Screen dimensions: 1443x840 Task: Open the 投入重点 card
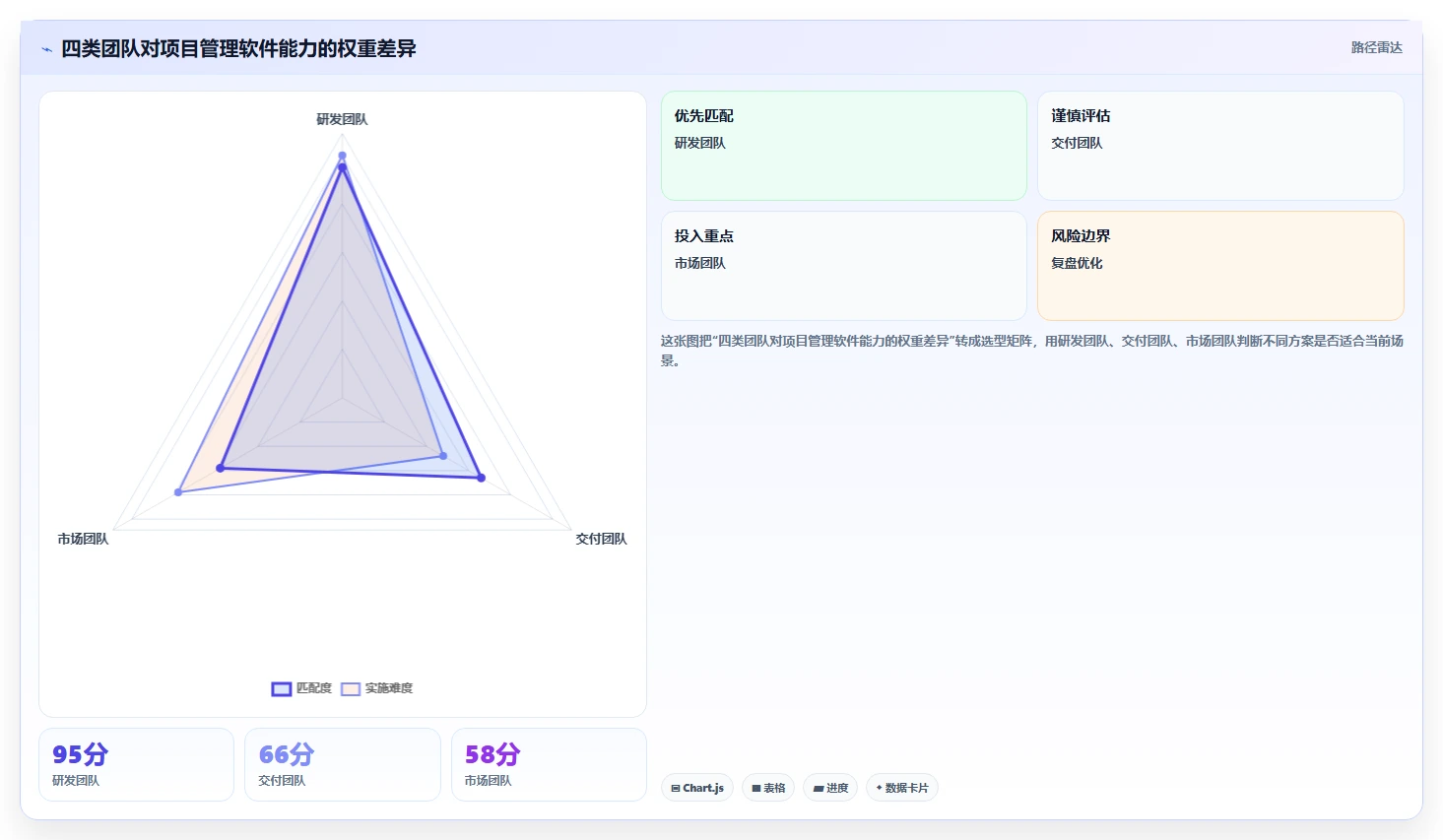pyautogui.click(x=844, y=266)
